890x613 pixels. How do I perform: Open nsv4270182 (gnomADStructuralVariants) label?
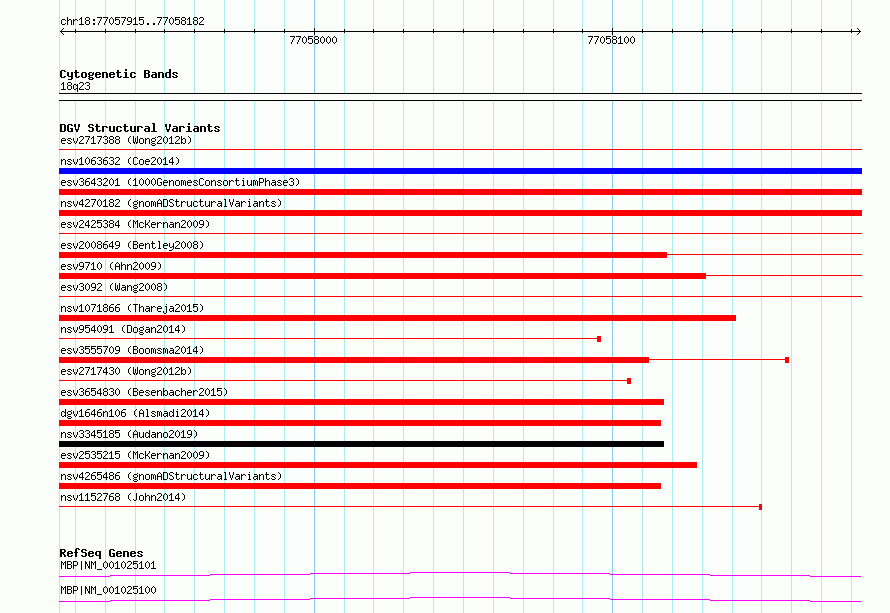(x=171, y=203)
